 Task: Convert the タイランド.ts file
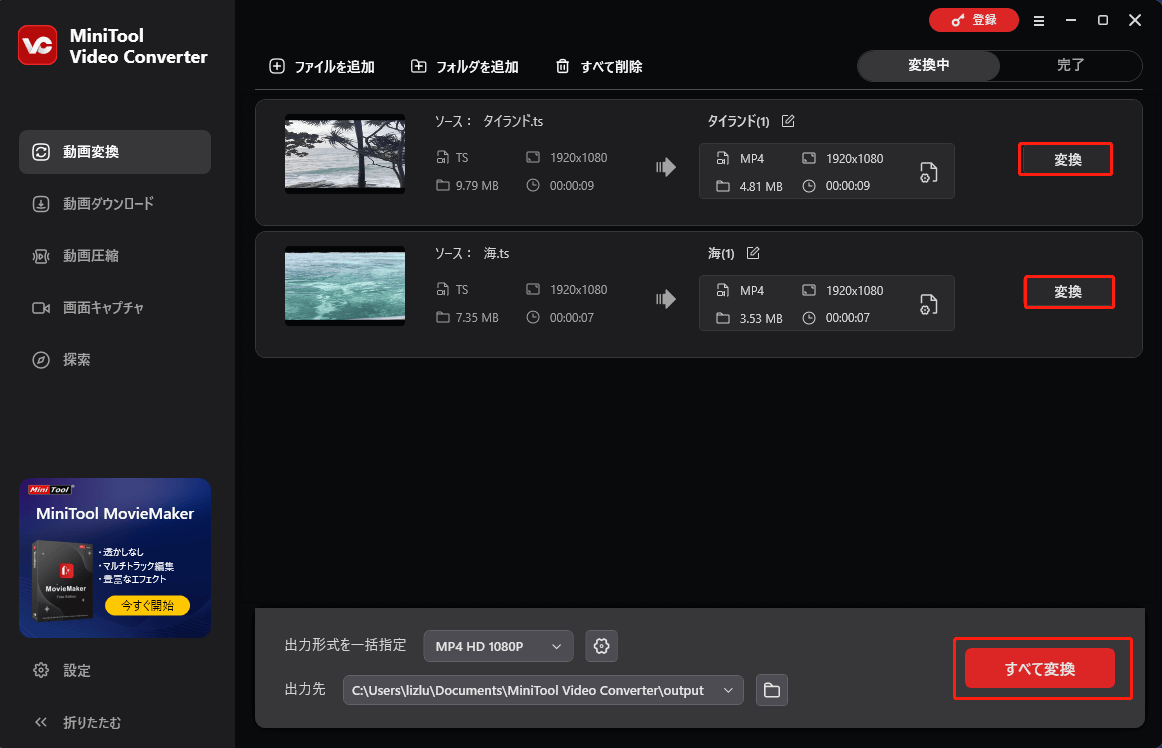tap(1066, 159)
